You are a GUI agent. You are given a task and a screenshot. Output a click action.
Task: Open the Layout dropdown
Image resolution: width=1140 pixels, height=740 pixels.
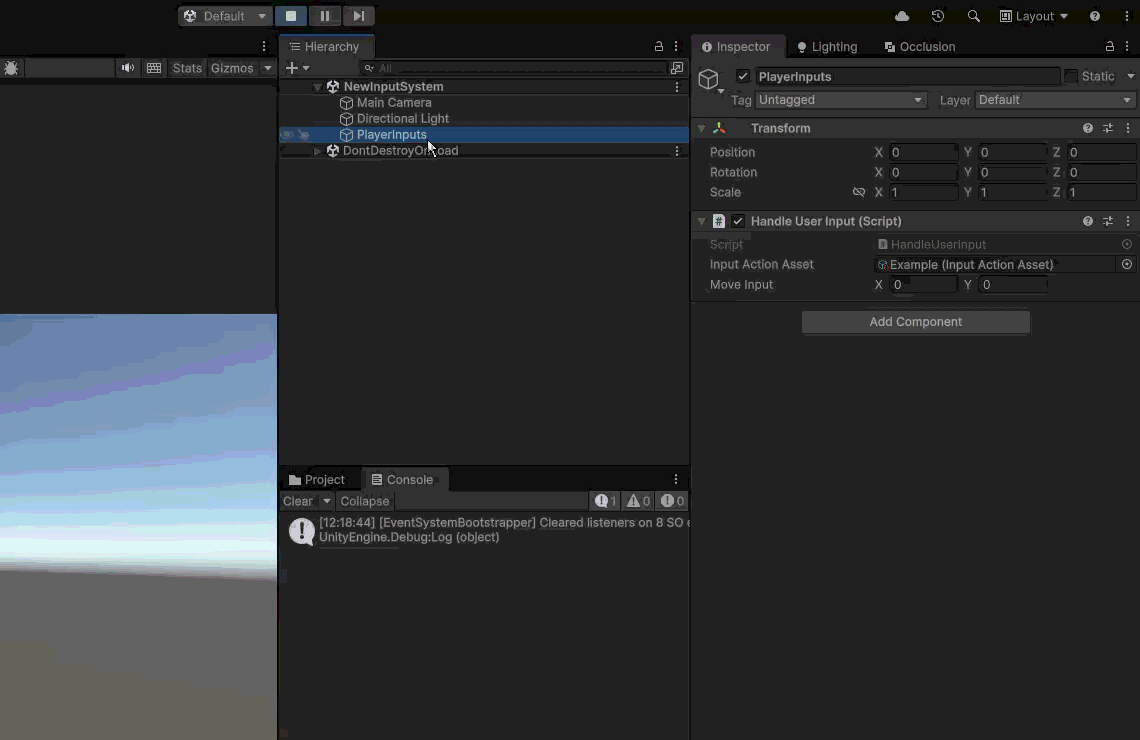(x=1034, y=16)
